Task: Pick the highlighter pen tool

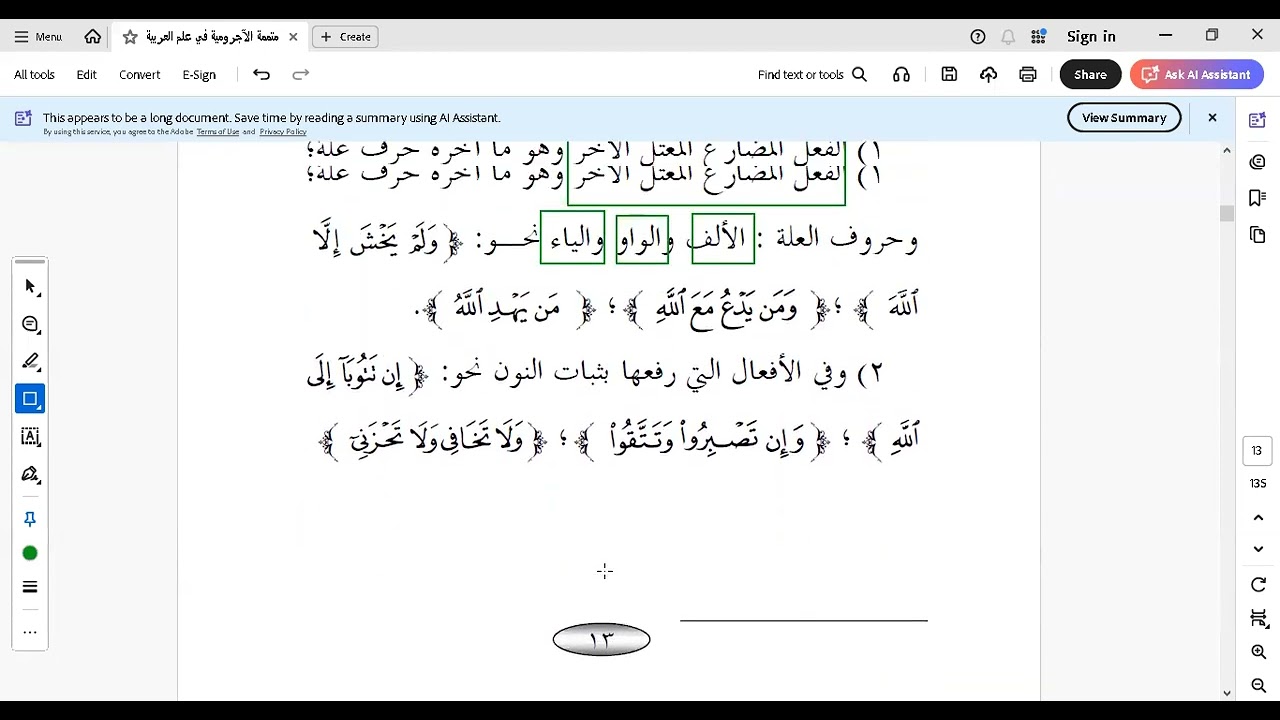Action: [30, 361]
